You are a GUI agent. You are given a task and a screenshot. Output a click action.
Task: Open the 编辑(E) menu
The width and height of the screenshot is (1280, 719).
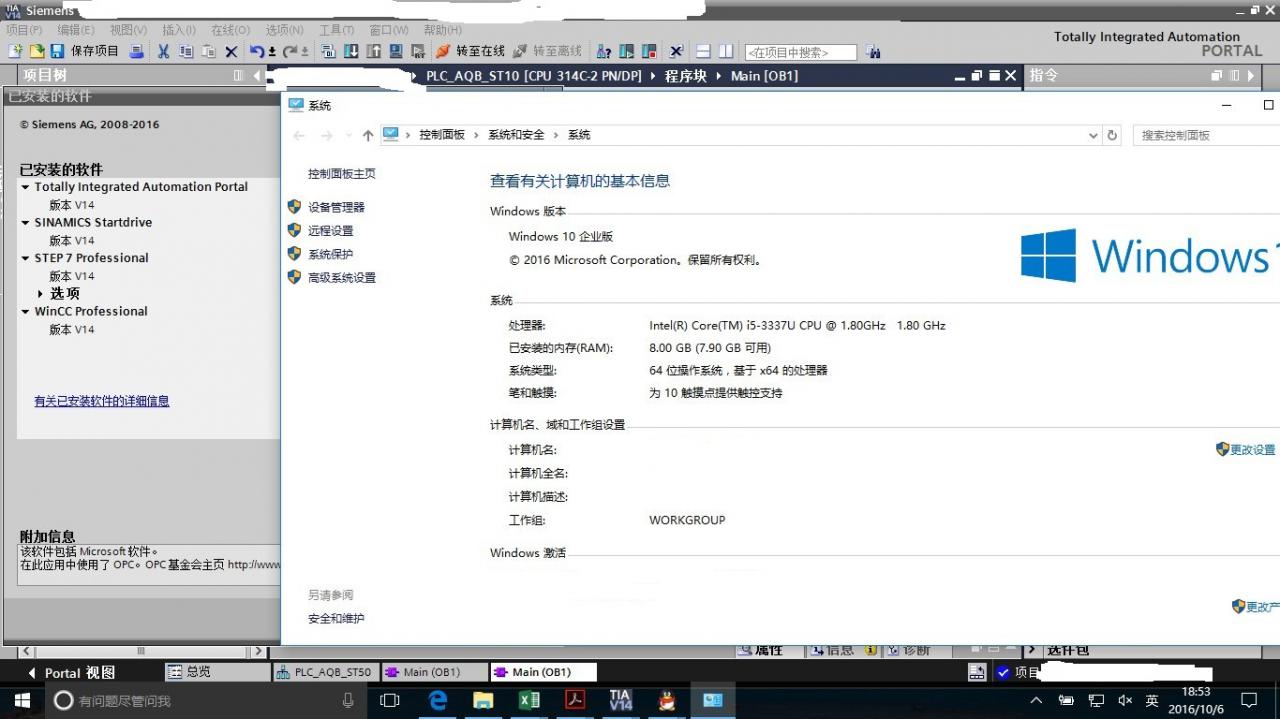click(x=76, y=30)
